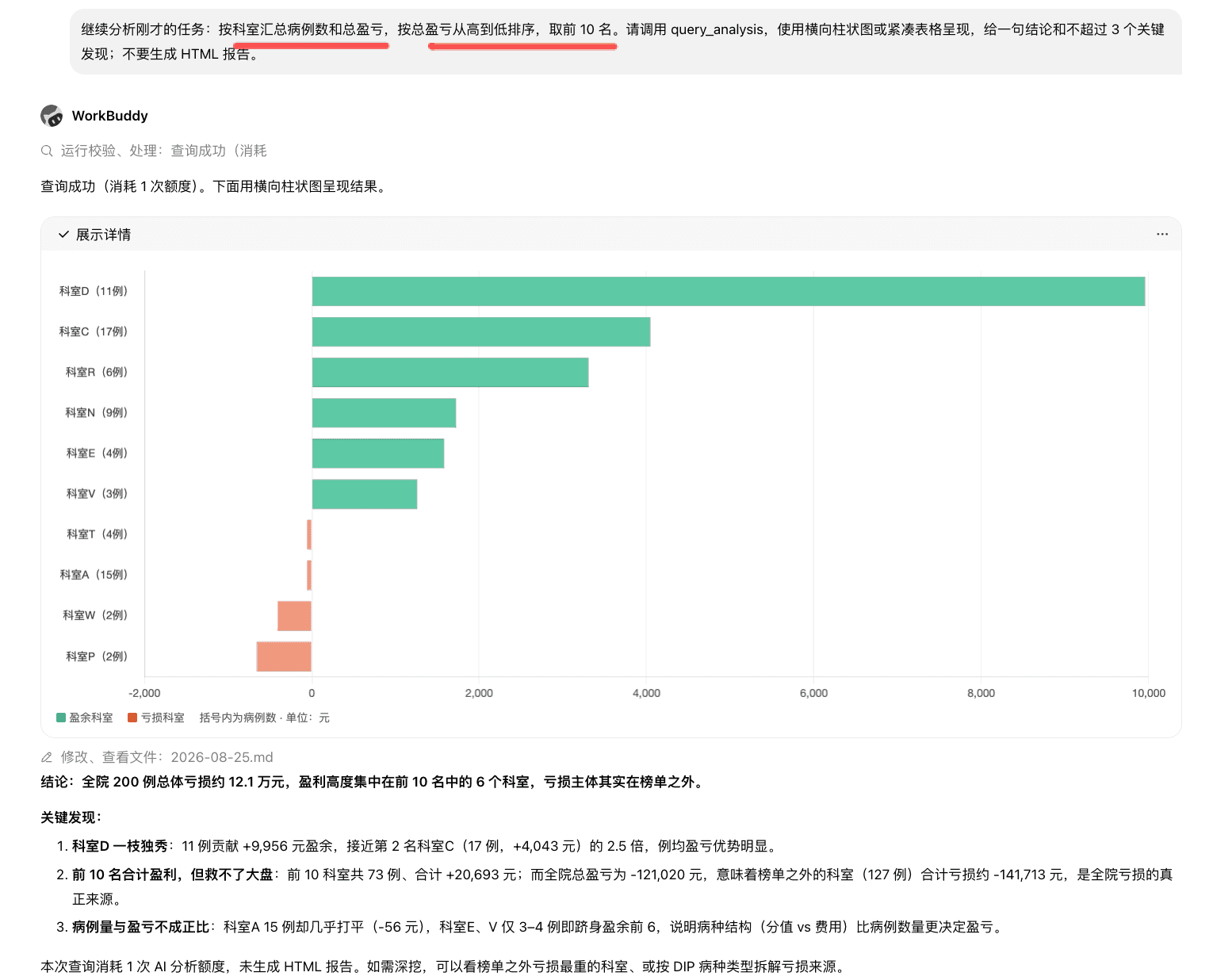This screenshot has width=1213, height=980.
Task: Click finding 前 10 名合计盈利，但救不了大盘
Action: (622, 886)
